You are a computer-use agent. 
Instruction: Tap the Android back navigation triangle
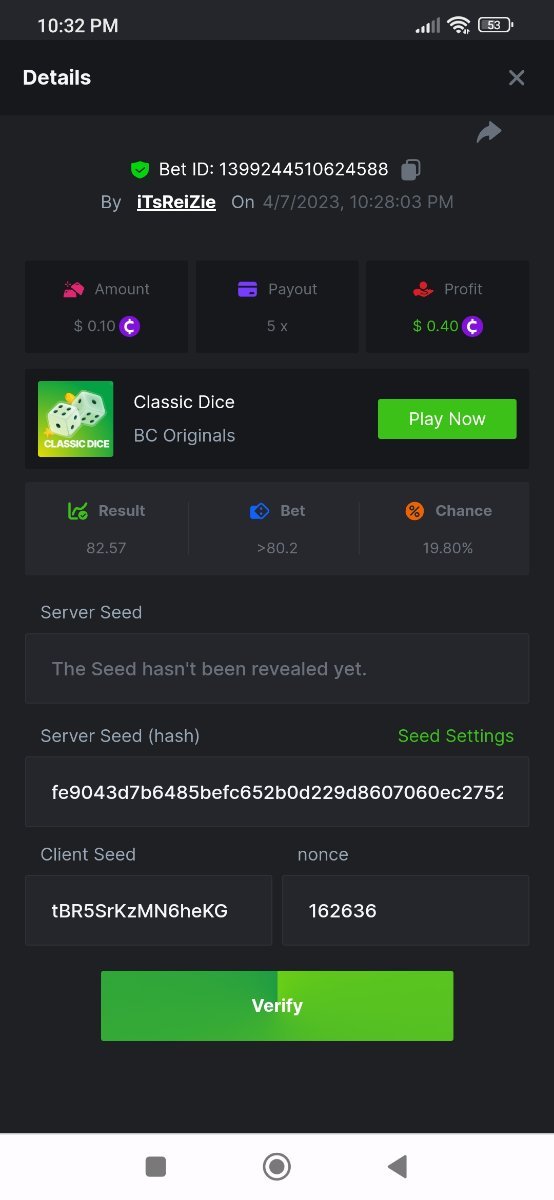pos(397,1166)
